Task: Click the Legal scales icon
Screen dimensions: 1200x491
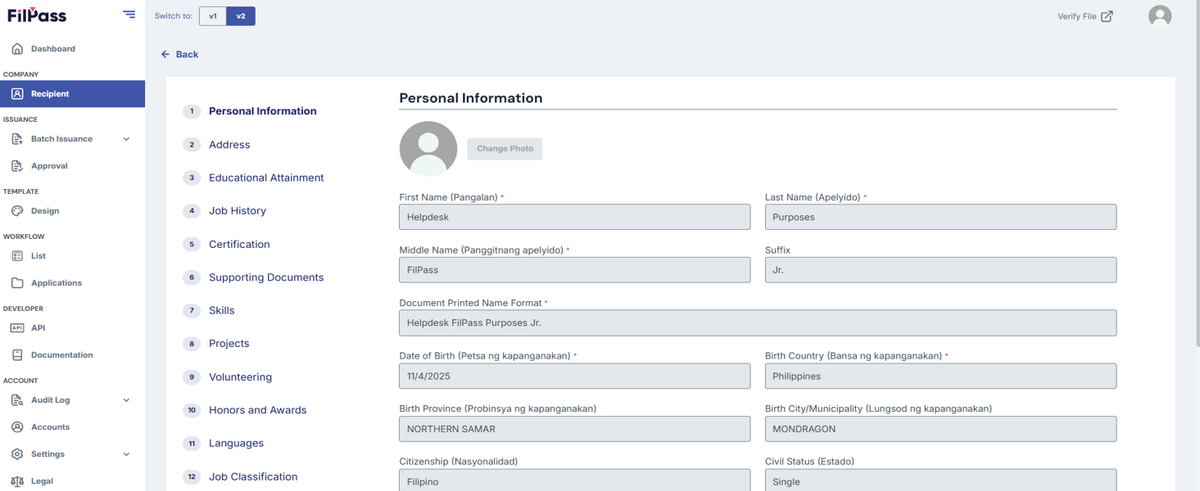Action: tap(17, 481)
